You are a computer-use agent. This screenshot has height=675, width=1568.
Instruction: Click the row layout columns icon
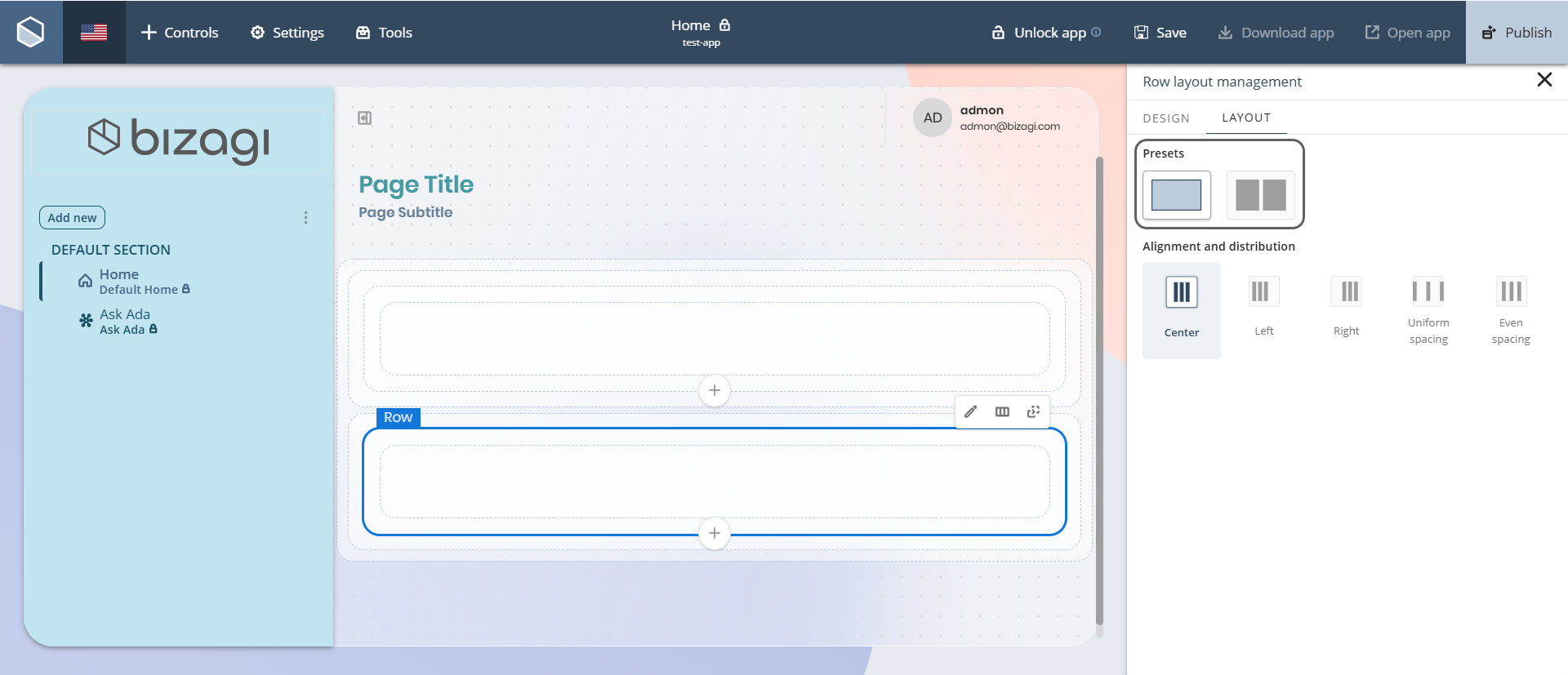pos(1002,411)
